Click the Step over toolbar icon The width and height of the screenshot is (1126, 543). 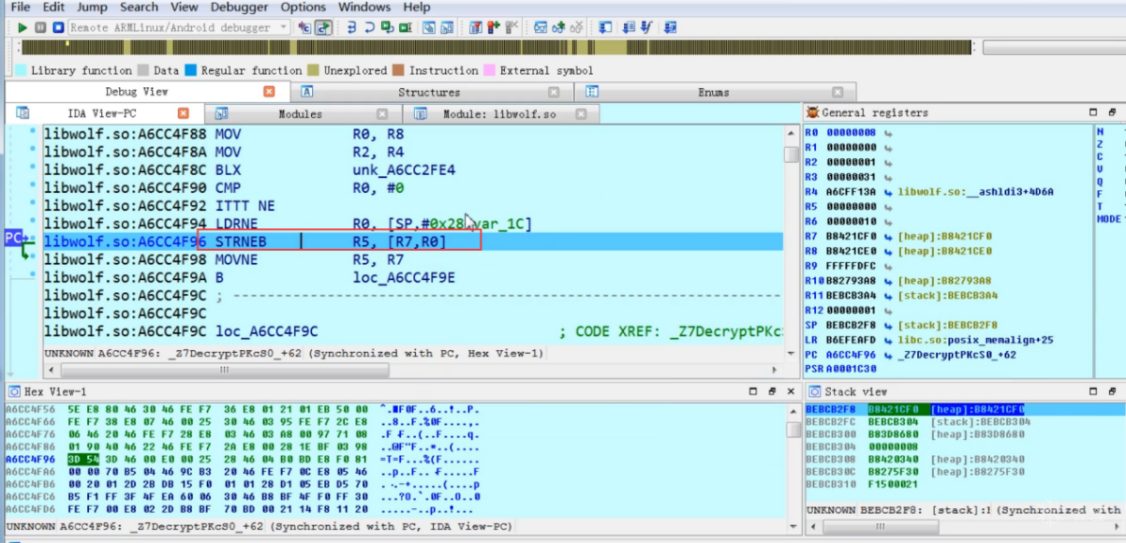pos(370,27)
